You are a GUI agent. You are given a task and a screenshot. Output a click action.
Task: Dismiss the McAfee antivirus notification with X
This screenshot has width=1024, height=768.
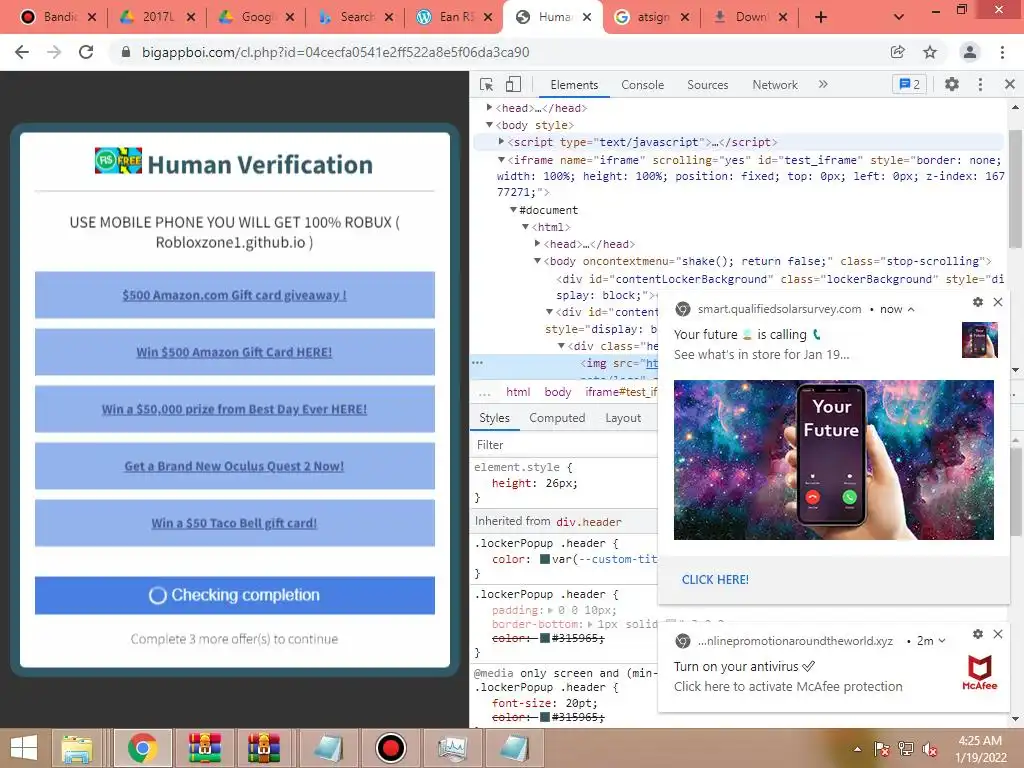click(998, 634)
